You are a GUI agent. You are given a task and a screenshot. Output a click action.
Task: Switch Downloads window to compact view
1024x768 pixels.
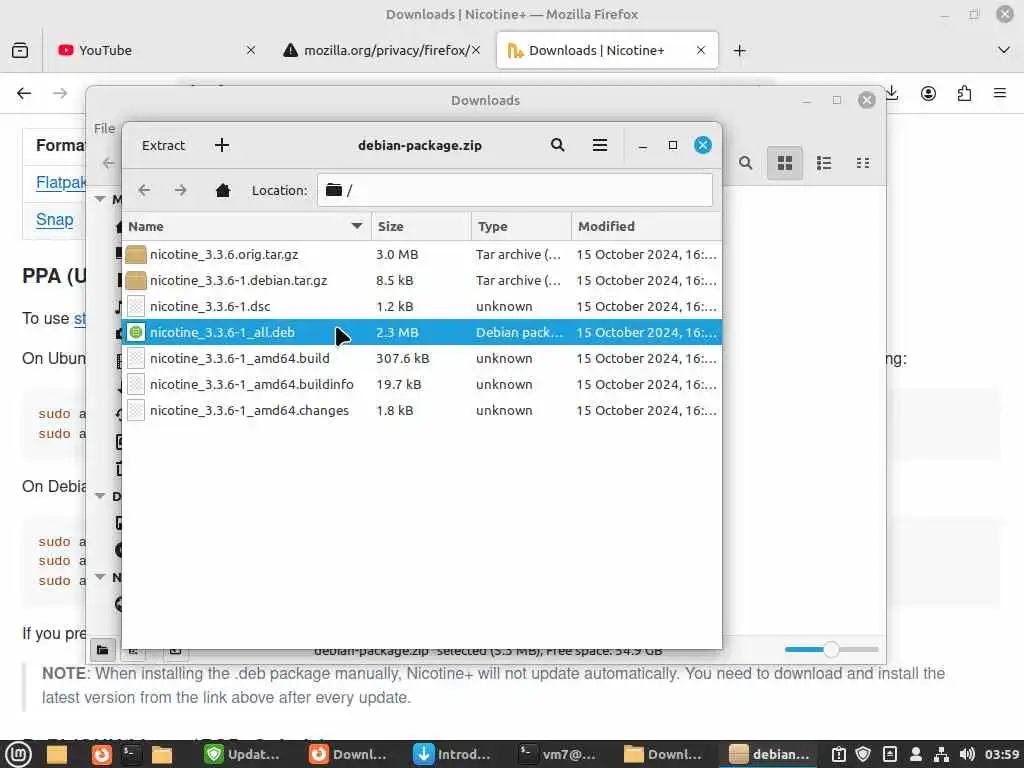863,163
